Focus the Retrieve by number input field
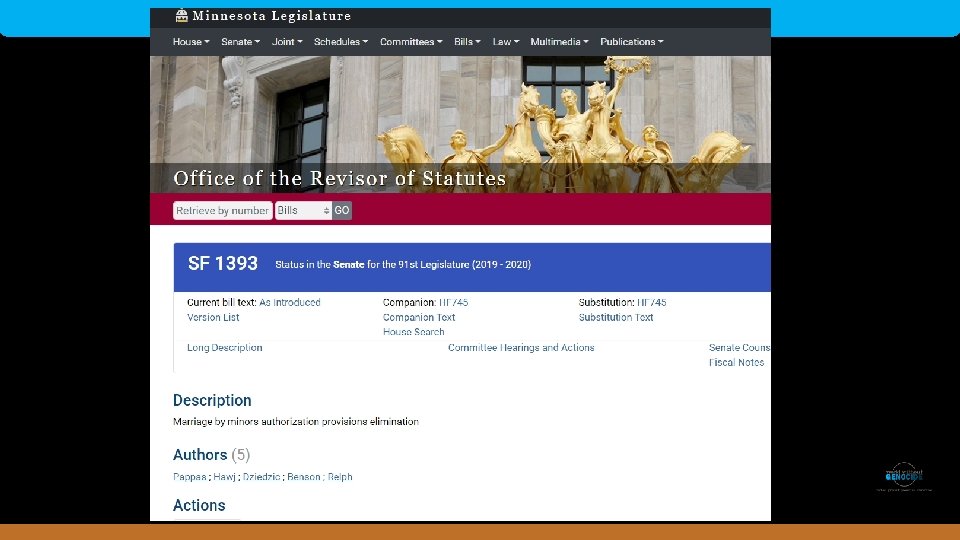Image resolution: width=960 pixels, height=540 pixels. point(223,211)
